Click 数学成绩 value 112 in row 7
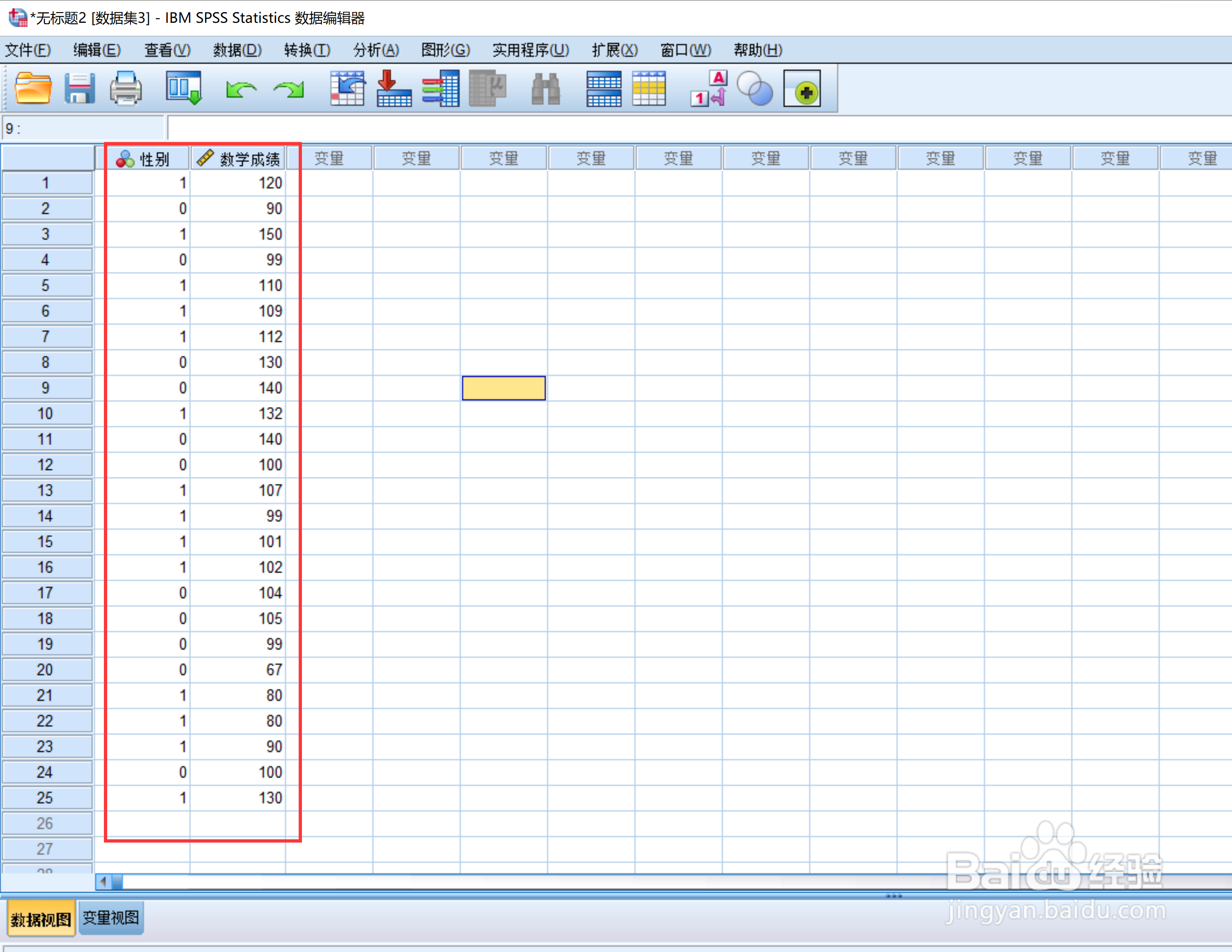Viewport: 1232px width, 952px height. [238, 337]
